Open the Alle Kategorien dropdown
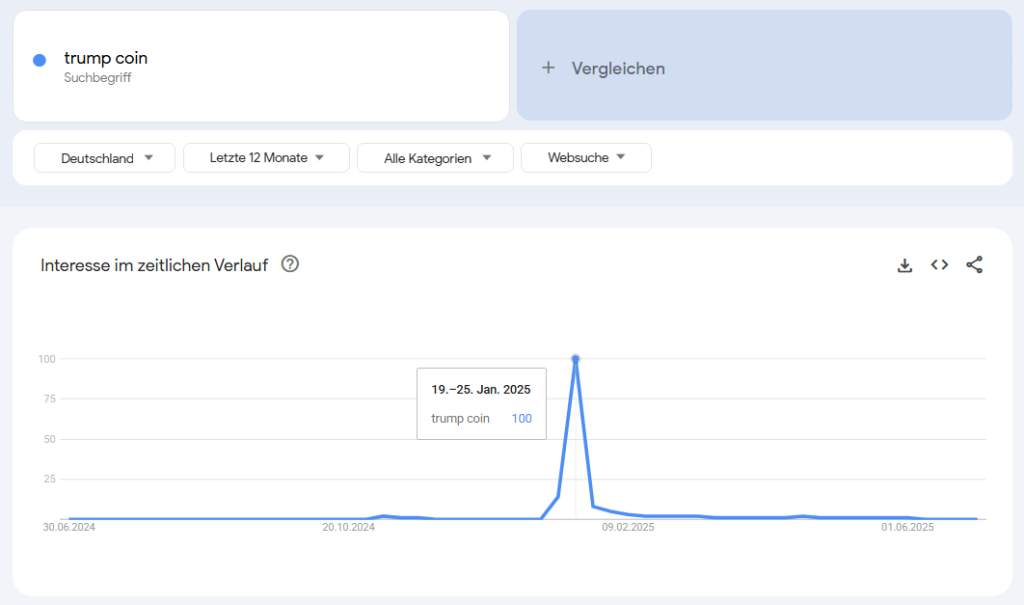Viewport: 1024px width, 605px height. 435,158
